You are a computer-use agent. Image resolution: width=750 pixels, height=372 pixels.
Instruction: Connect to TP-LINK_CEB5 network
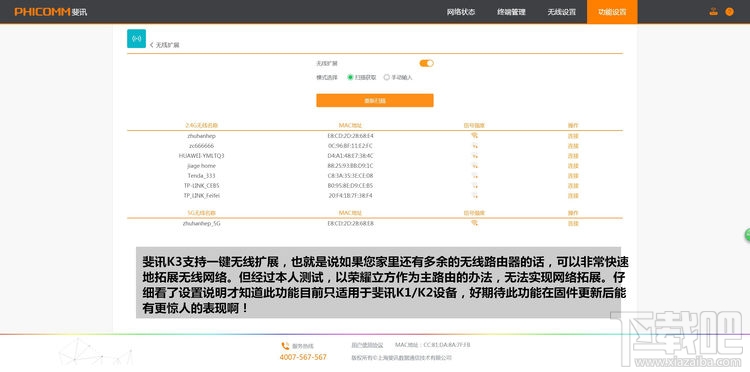point(573,186)
